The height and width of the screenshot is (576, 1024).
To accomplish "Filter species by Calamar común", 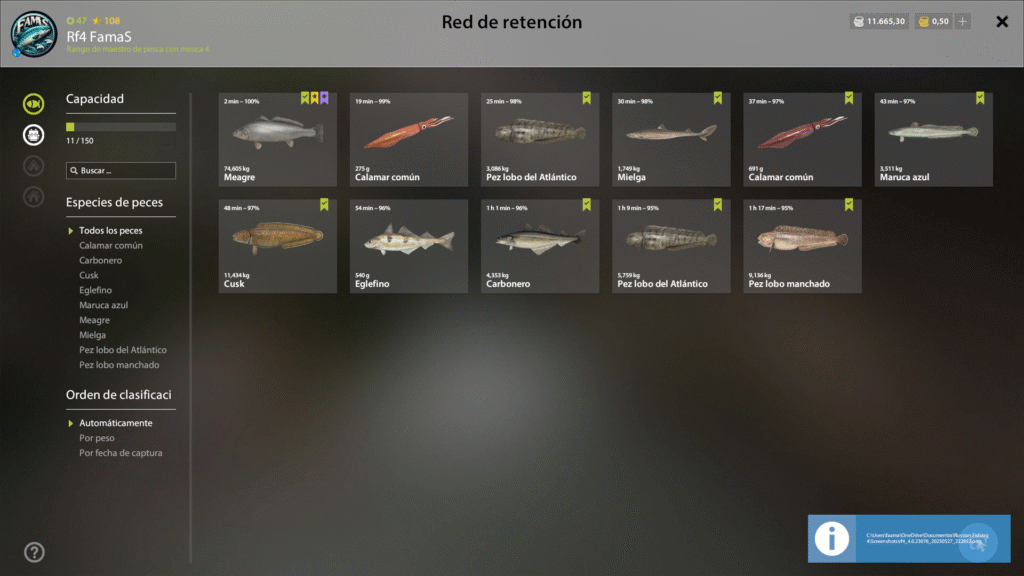I will click(x=111, y=246).
